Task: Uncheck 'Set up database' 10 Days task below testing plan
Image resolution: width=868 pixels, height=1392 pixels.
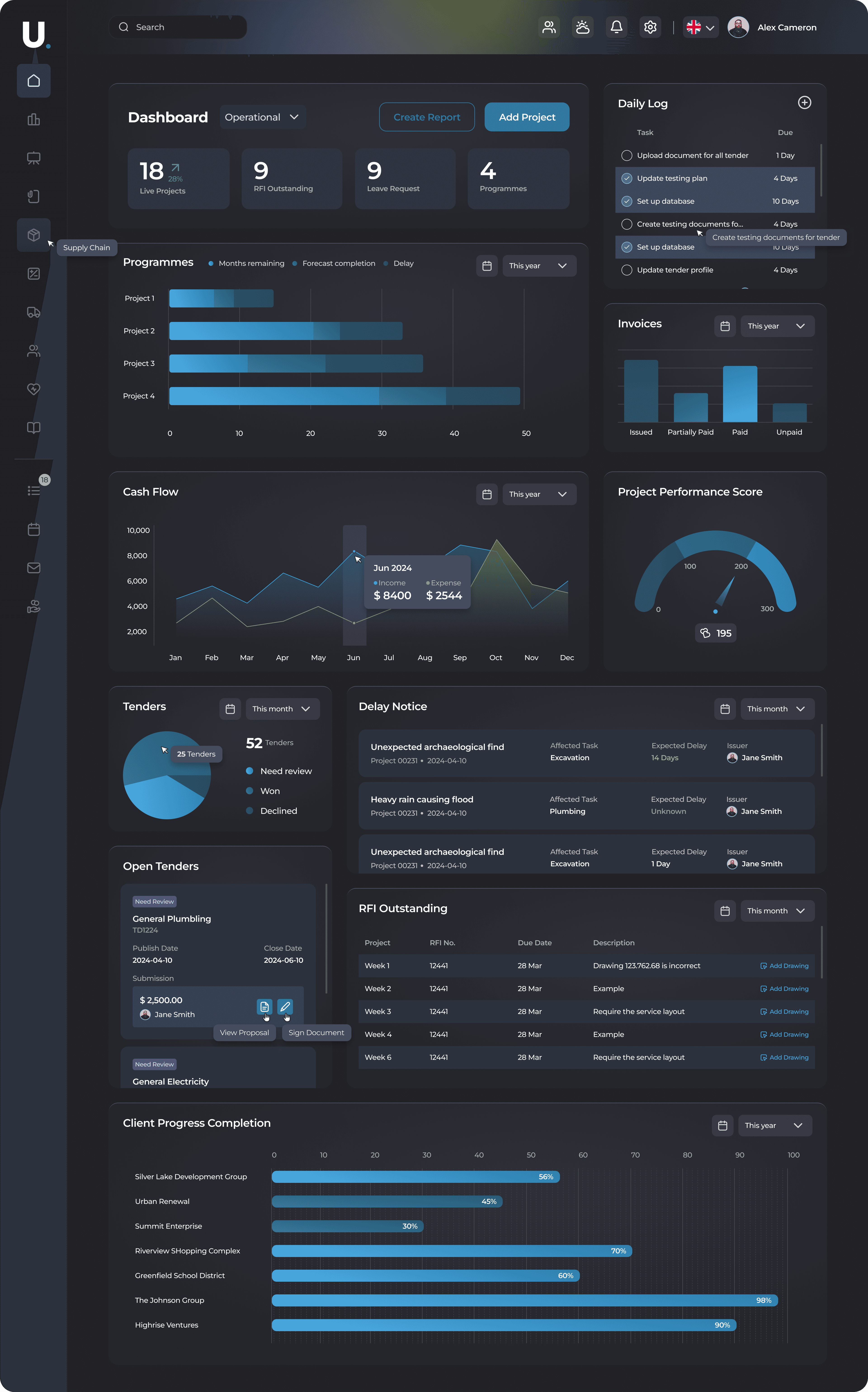Action: click(627, 201)
